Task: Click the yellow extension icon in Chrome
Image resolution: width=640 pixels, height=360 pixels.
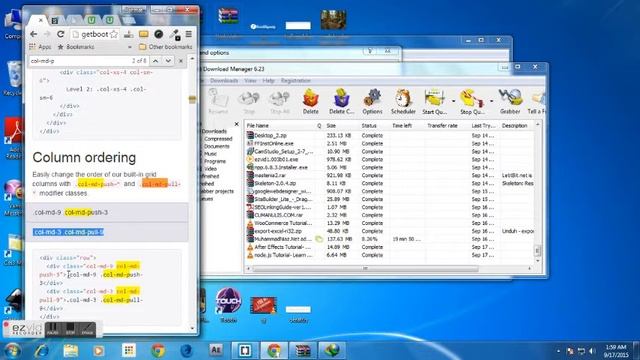Action: 143,34
